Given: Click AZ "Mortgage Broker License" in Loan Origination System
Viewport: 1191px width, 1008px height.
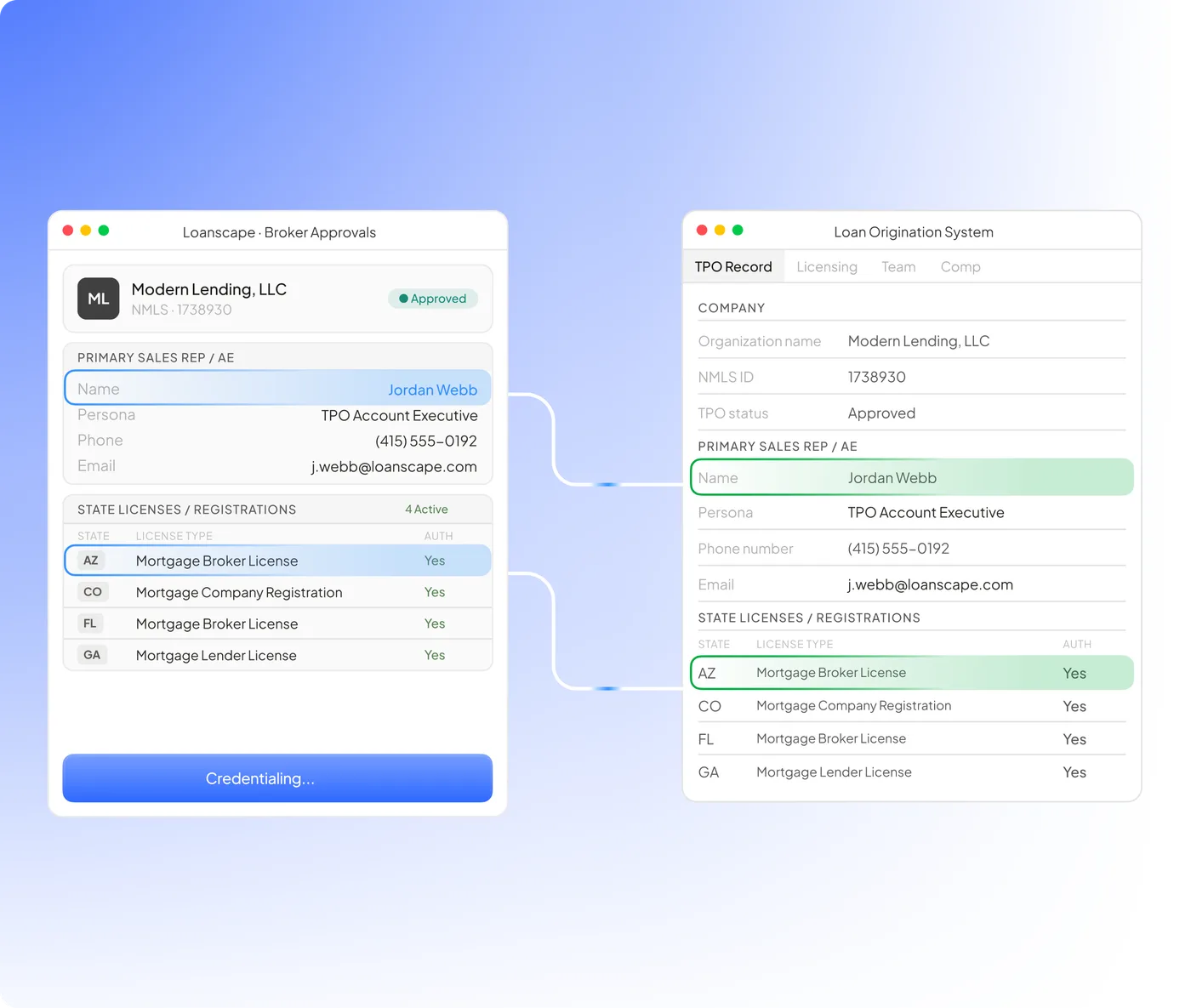Looking at the screenshot, I should [831, 673].
